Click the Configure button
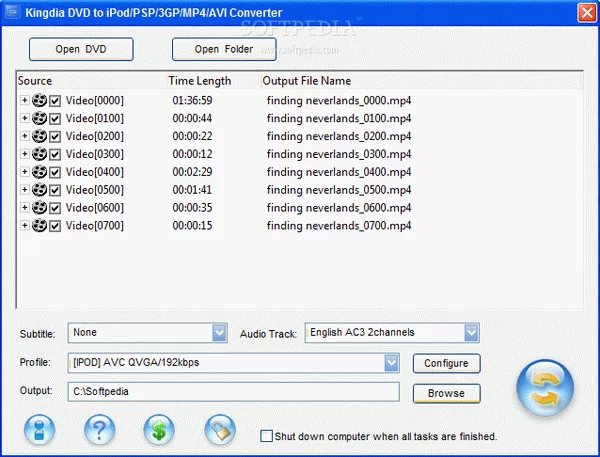The height and width of the screenshot is (457, 600). click(x=447, y=363)
